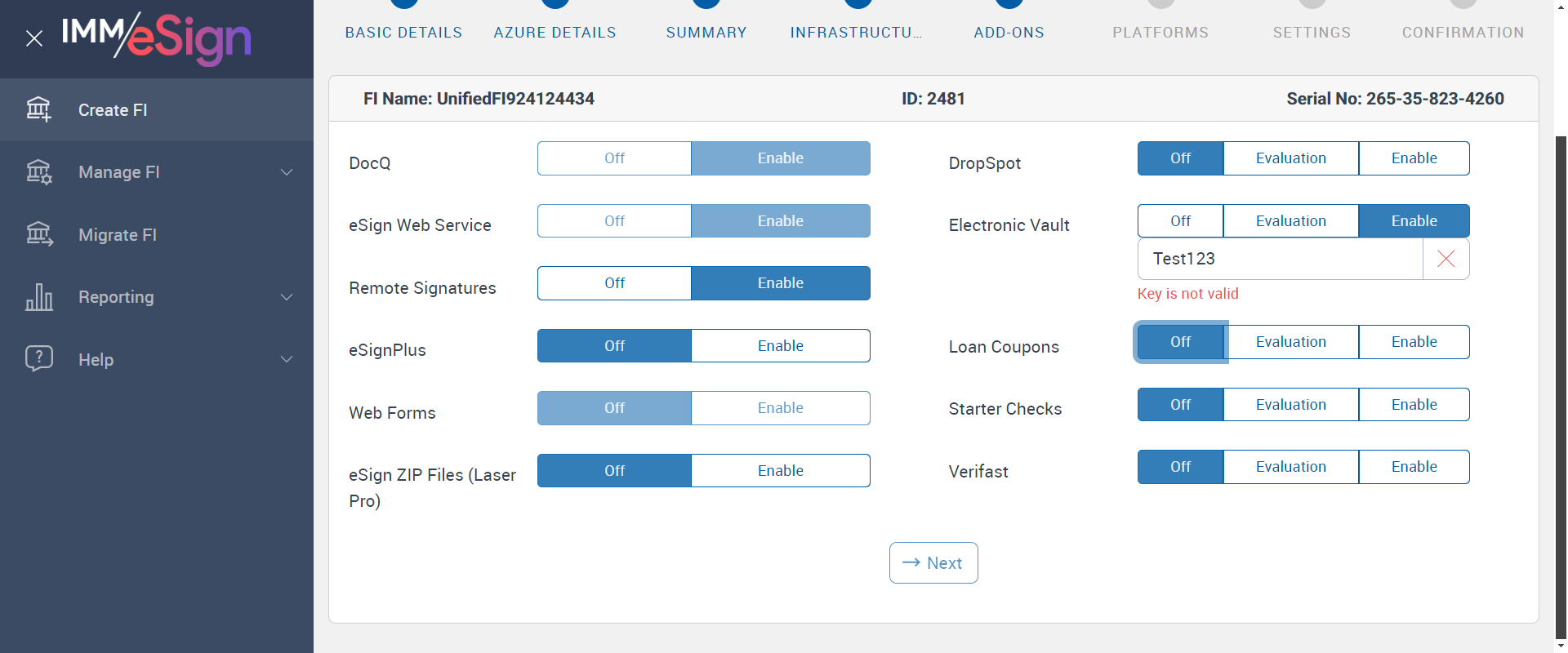This screenshot has width=1568, height=653.
Task: Turn Starter Checks Off
Action: click(x=1180, y=405)
